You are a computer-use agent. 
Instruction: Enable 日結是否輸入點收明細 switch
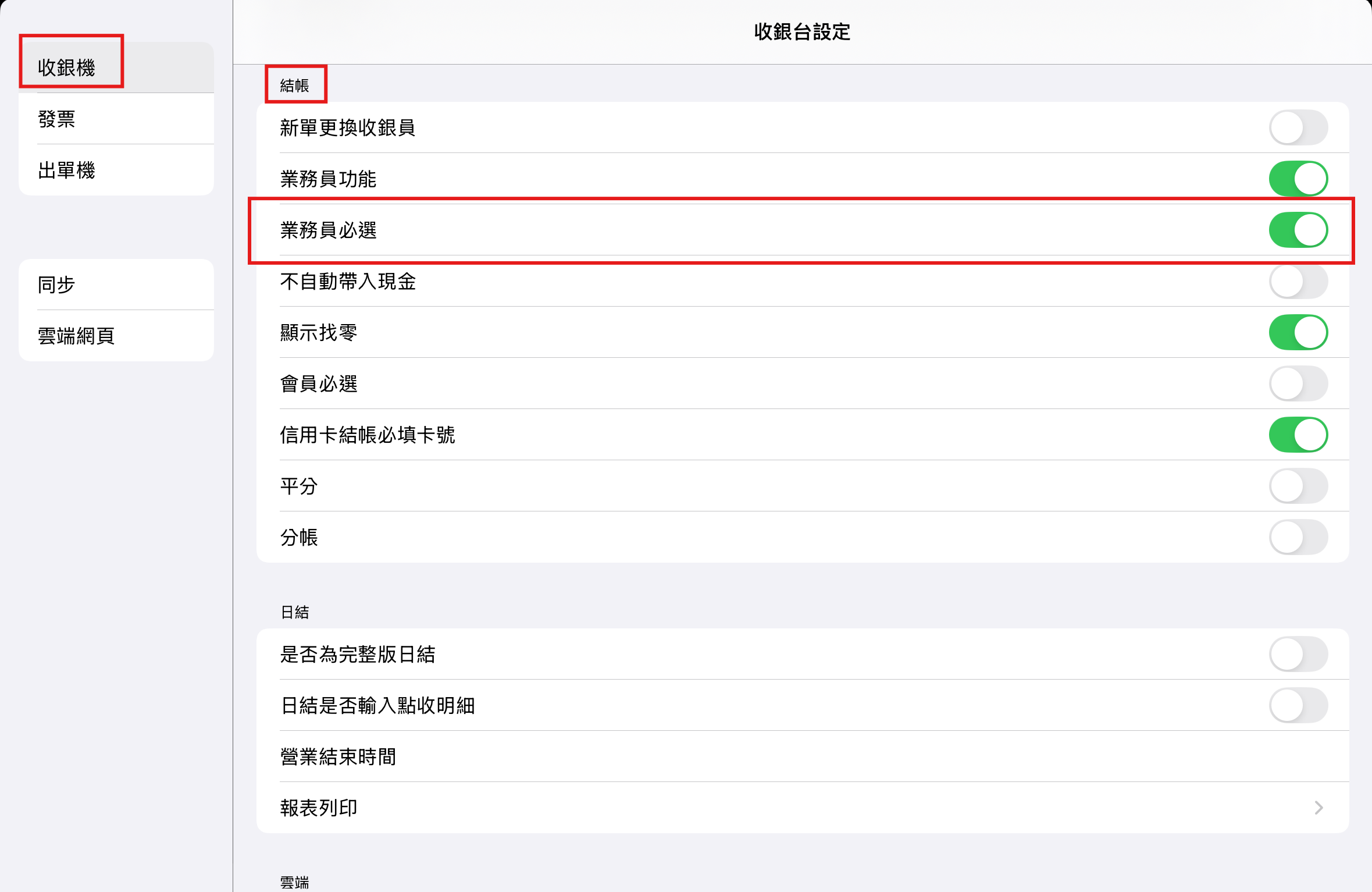pyautogui.click(x=1298, y=705)
